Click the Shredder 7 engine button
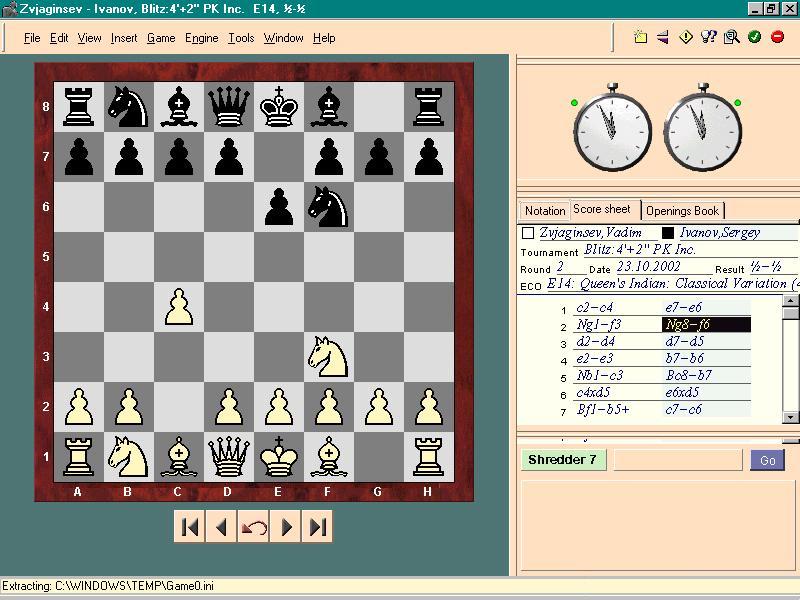Screen dimensions: 800x600 [x=562, y=460]
